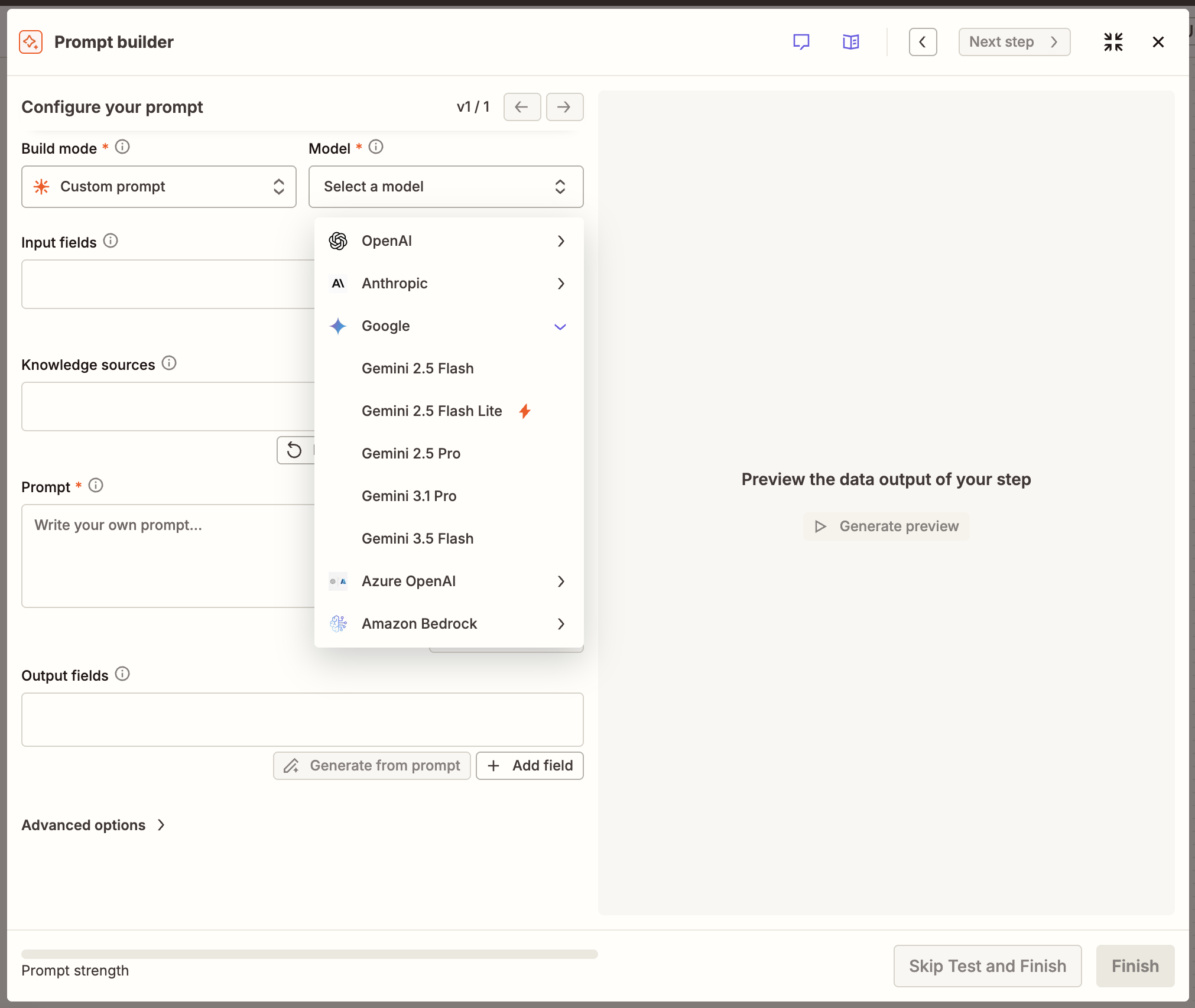Viewport: 1195px width, 1008px height.
Task: Show the Prompt info tooltip
Action: tap(96, 486)
